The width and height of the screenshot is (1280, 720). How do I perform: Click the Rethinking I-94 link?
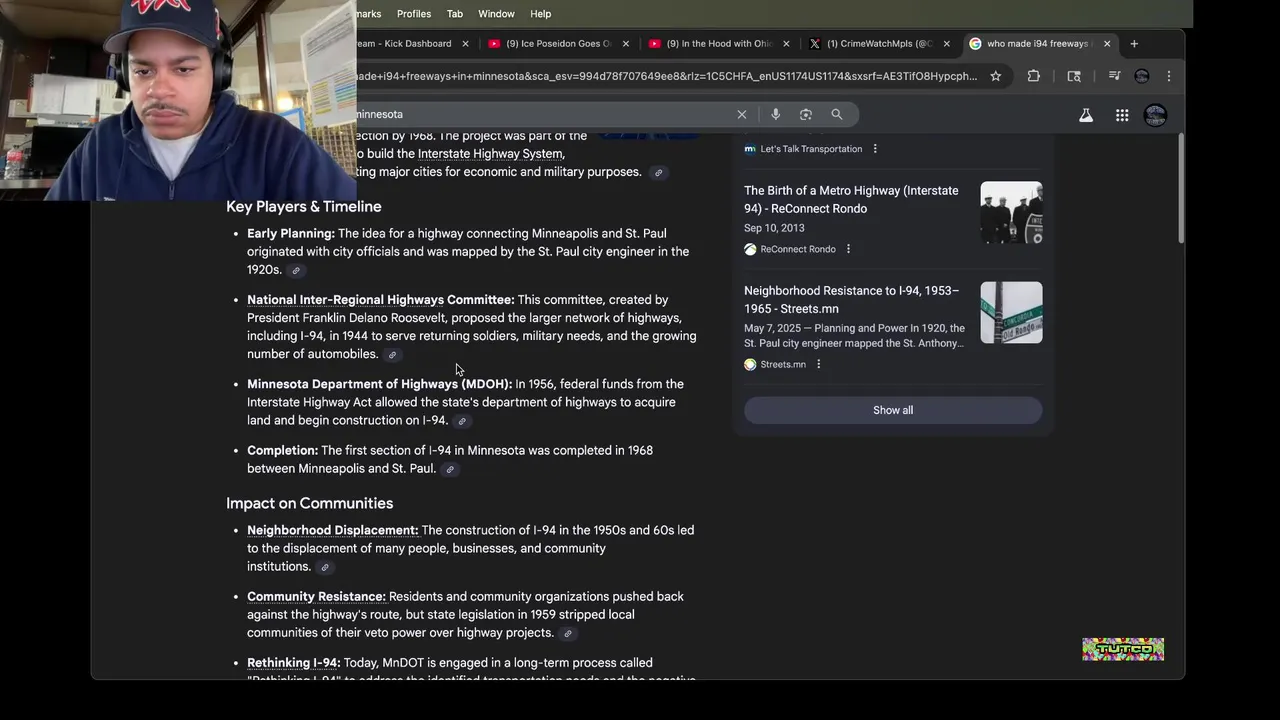point(294,662)
